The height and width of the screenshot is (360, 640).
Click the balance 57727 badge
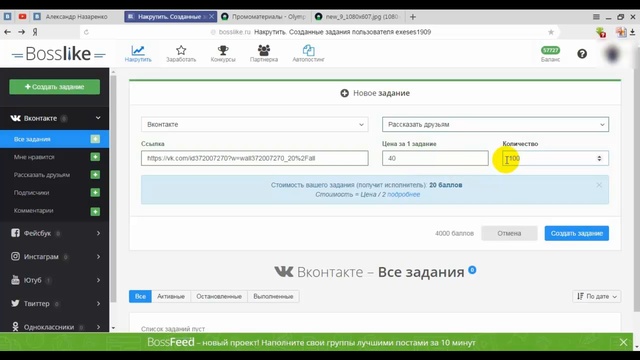click(550, 50)
